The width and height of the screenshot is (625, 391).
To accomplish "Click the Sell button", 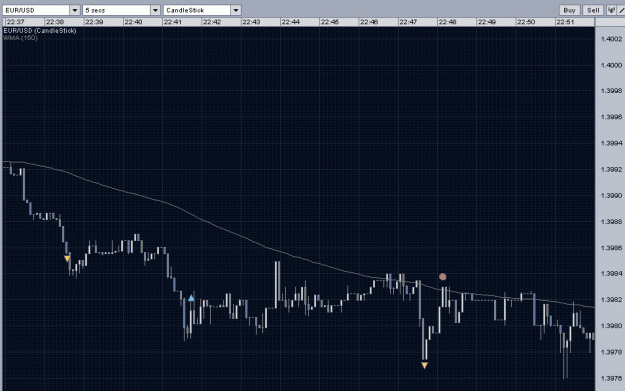I will (593, 10).
